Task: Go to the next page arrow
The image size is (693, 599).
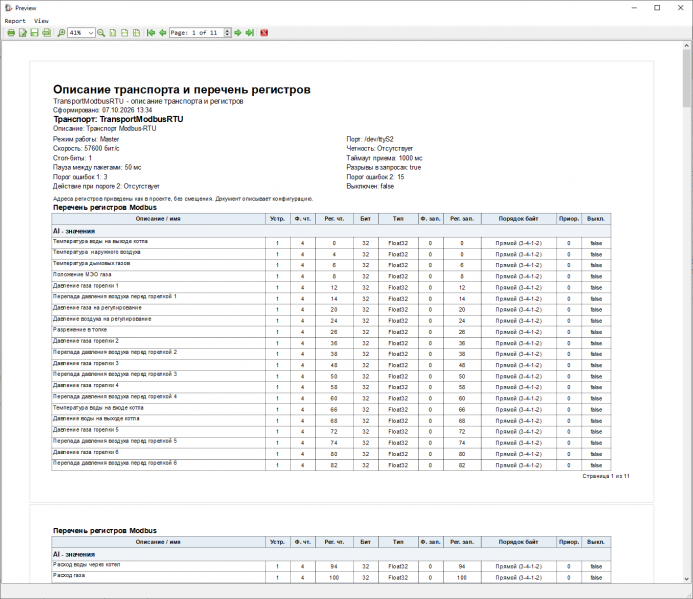Action: click(238, 33)
